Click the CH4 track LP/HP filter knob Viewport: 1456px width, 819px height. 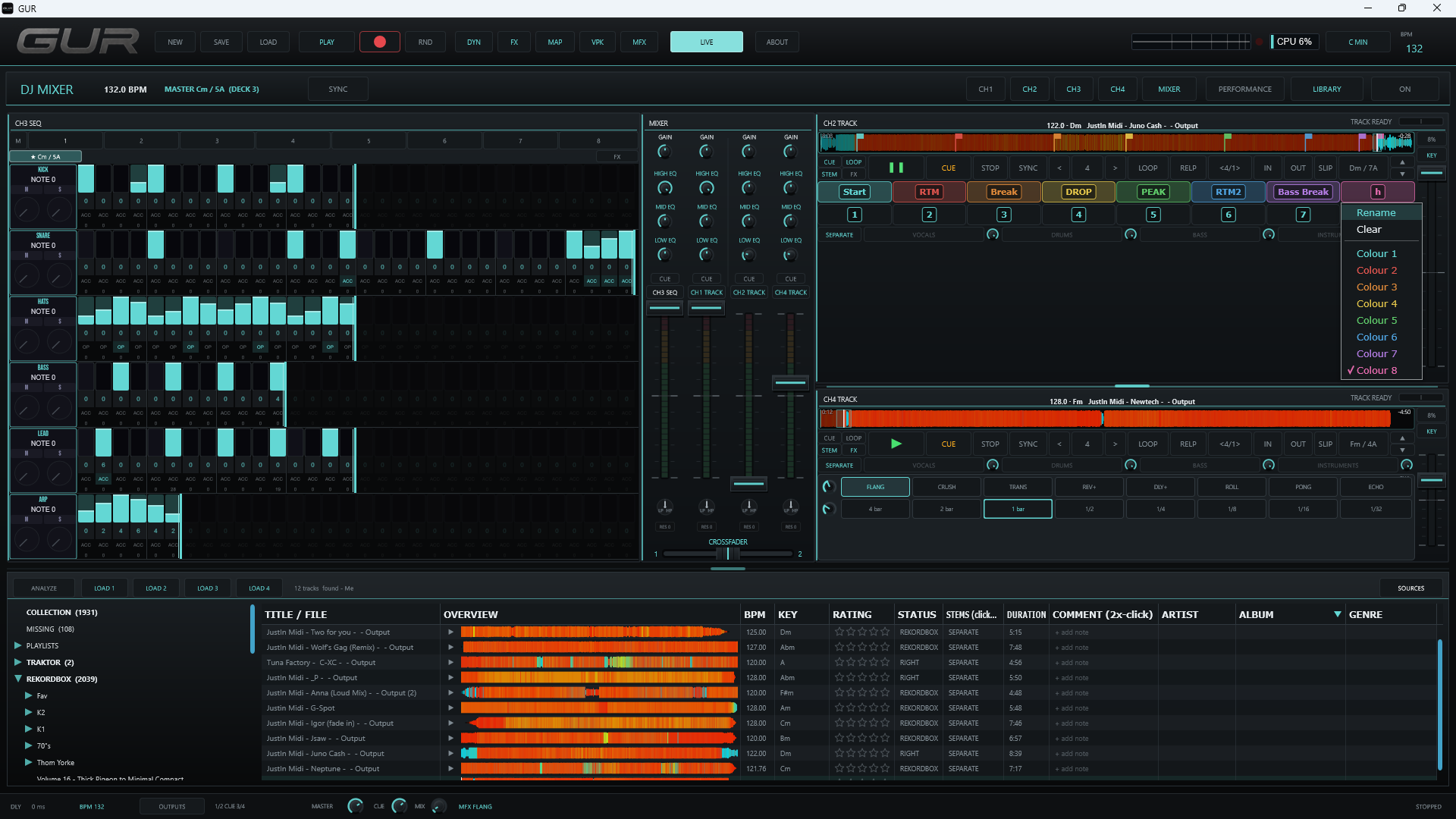(x=790, y=506)
